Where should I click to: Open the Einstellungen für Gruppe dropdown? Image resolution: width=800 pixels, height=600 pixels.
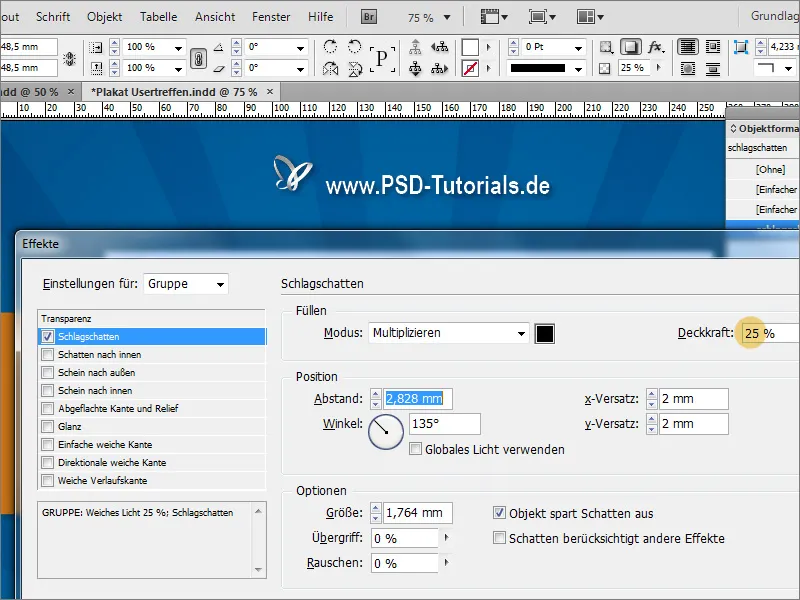click(x=186, y=284)
